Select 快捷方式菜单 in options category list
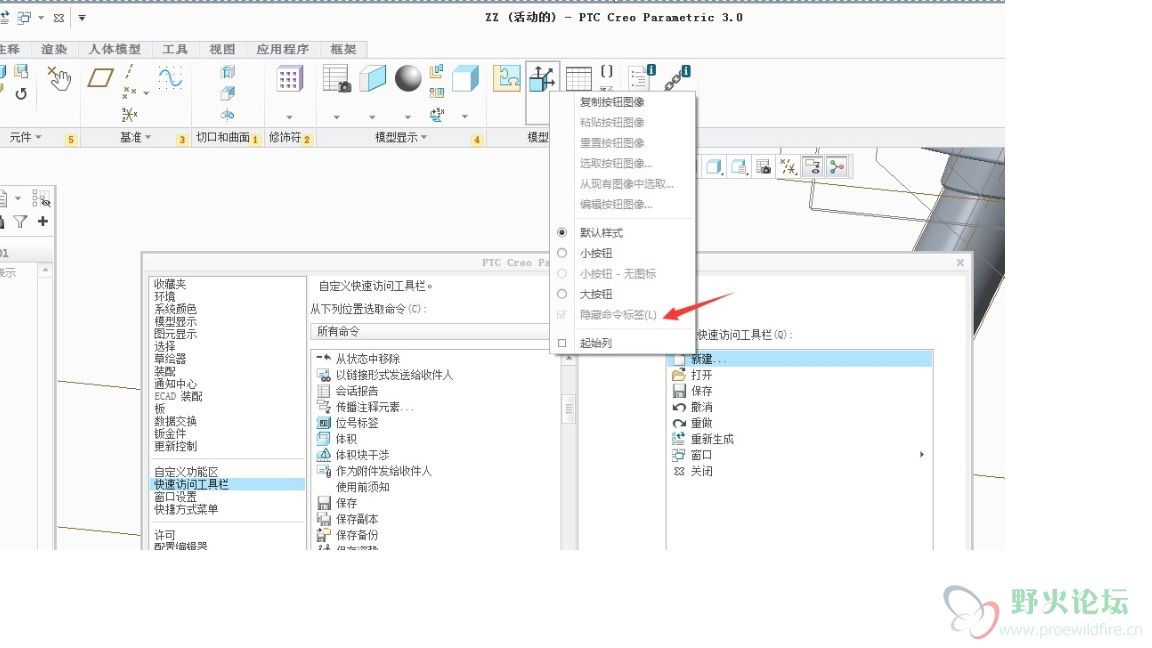This screenshot has height=648, width=1152. (186, 509)
